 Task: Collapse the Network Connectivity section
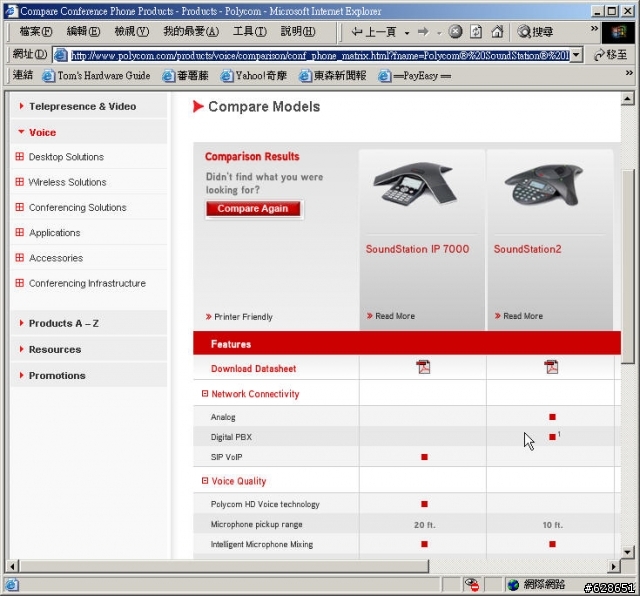(x=205, y=394)
